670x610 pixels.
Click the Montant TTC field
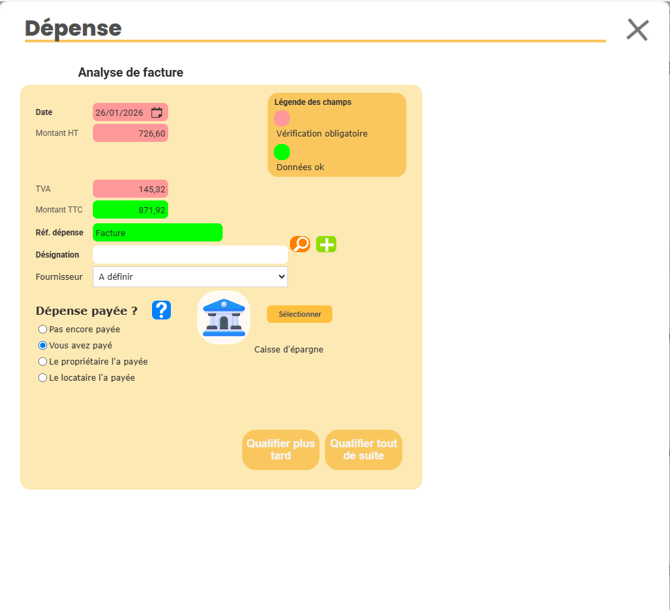tap(130, 210)
